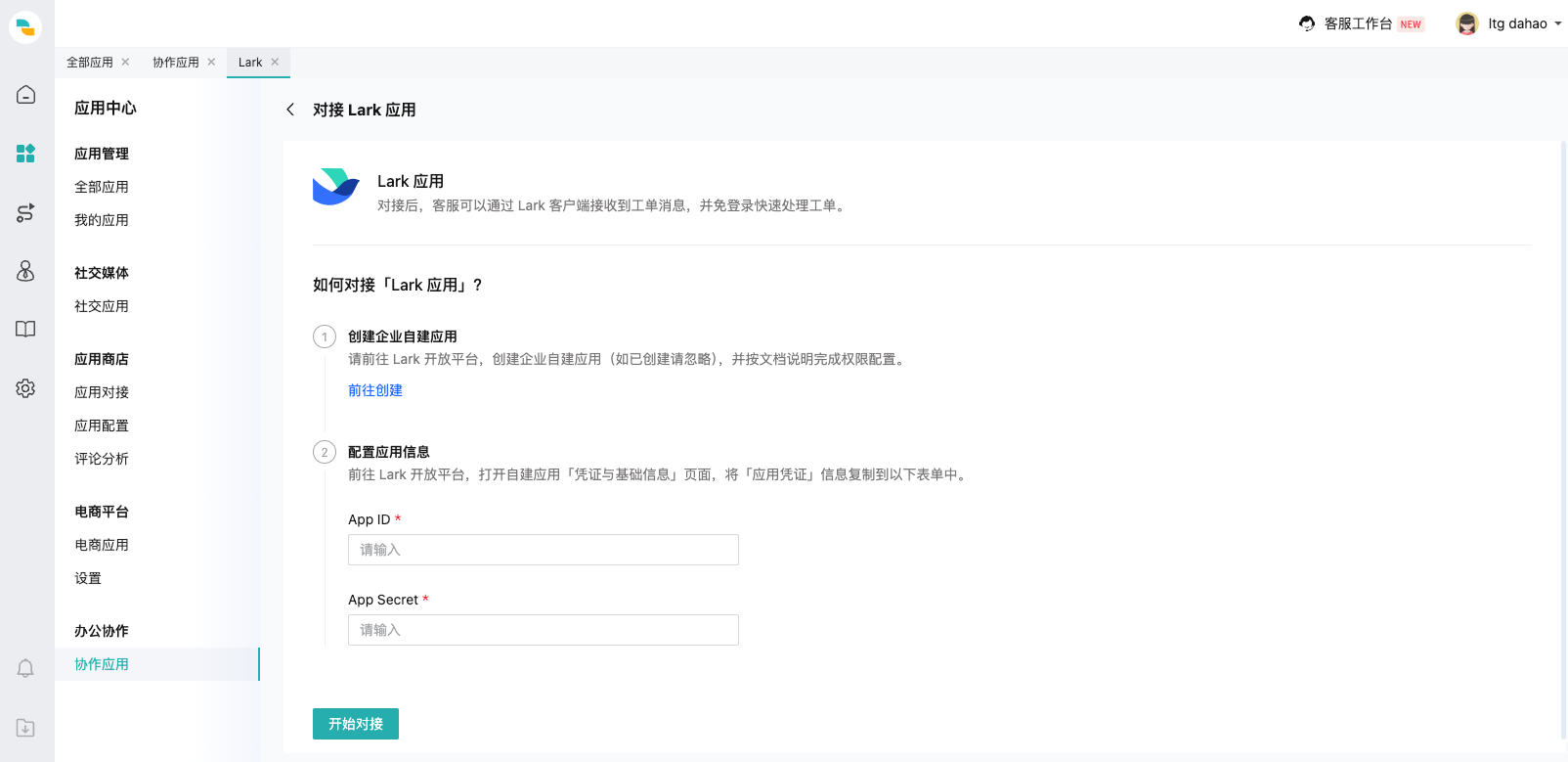Screen dimensions: 1568x762
Task: Click the home icon in left sidebar
Action: click(x=25, y=95)
